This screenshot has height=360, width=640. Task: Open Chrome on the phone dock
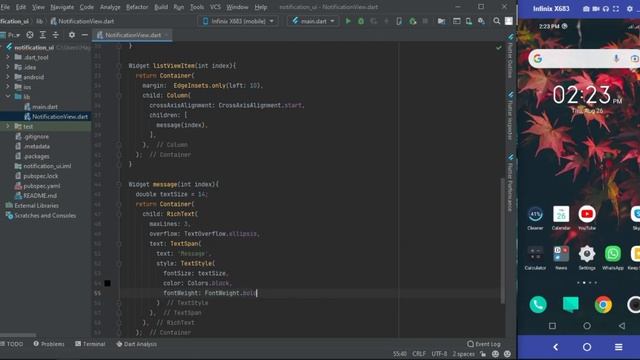pos(603,304)
